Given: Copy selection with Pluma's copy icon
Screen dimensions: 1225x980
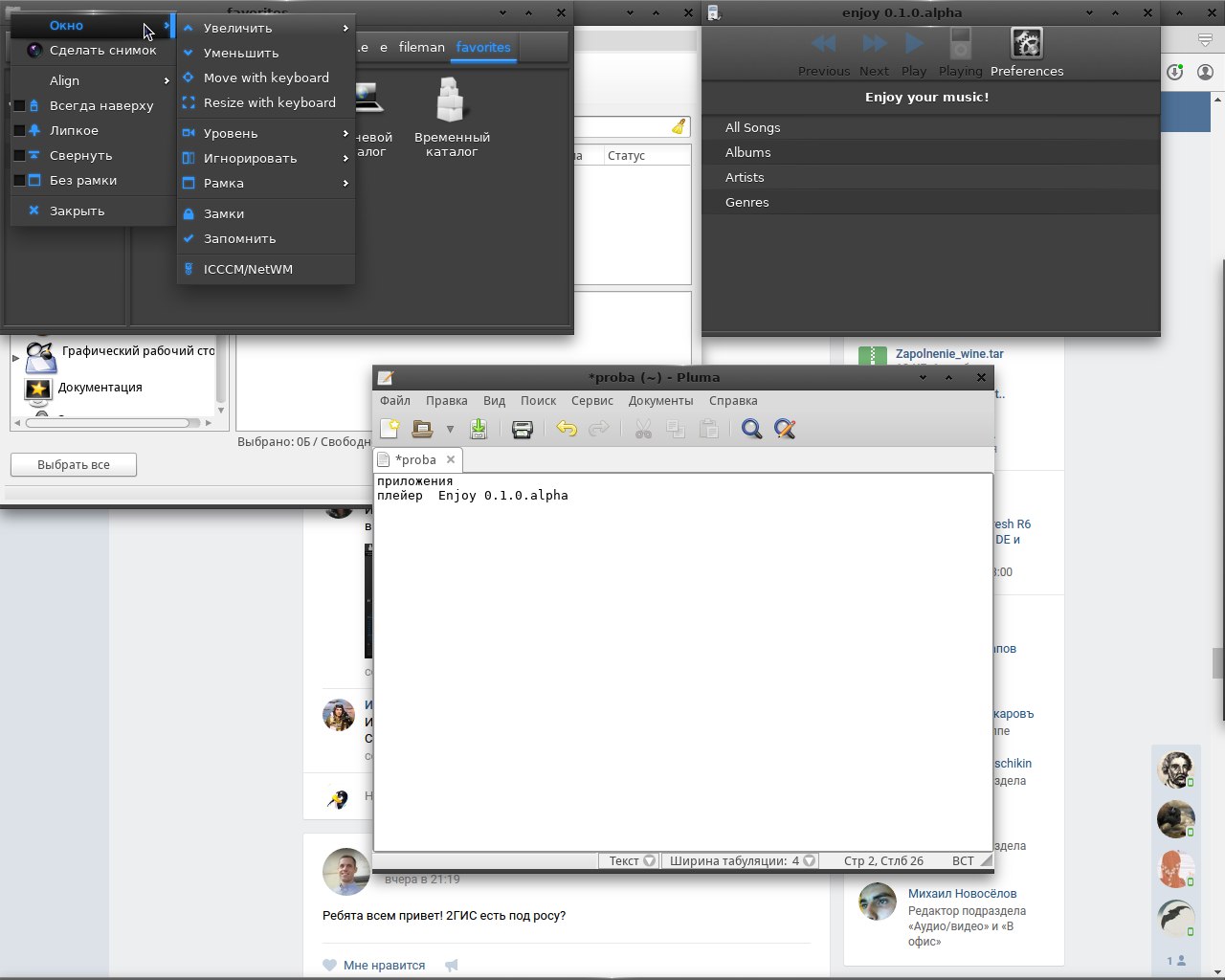Looking at the screenshot, I should pos(676,429).
